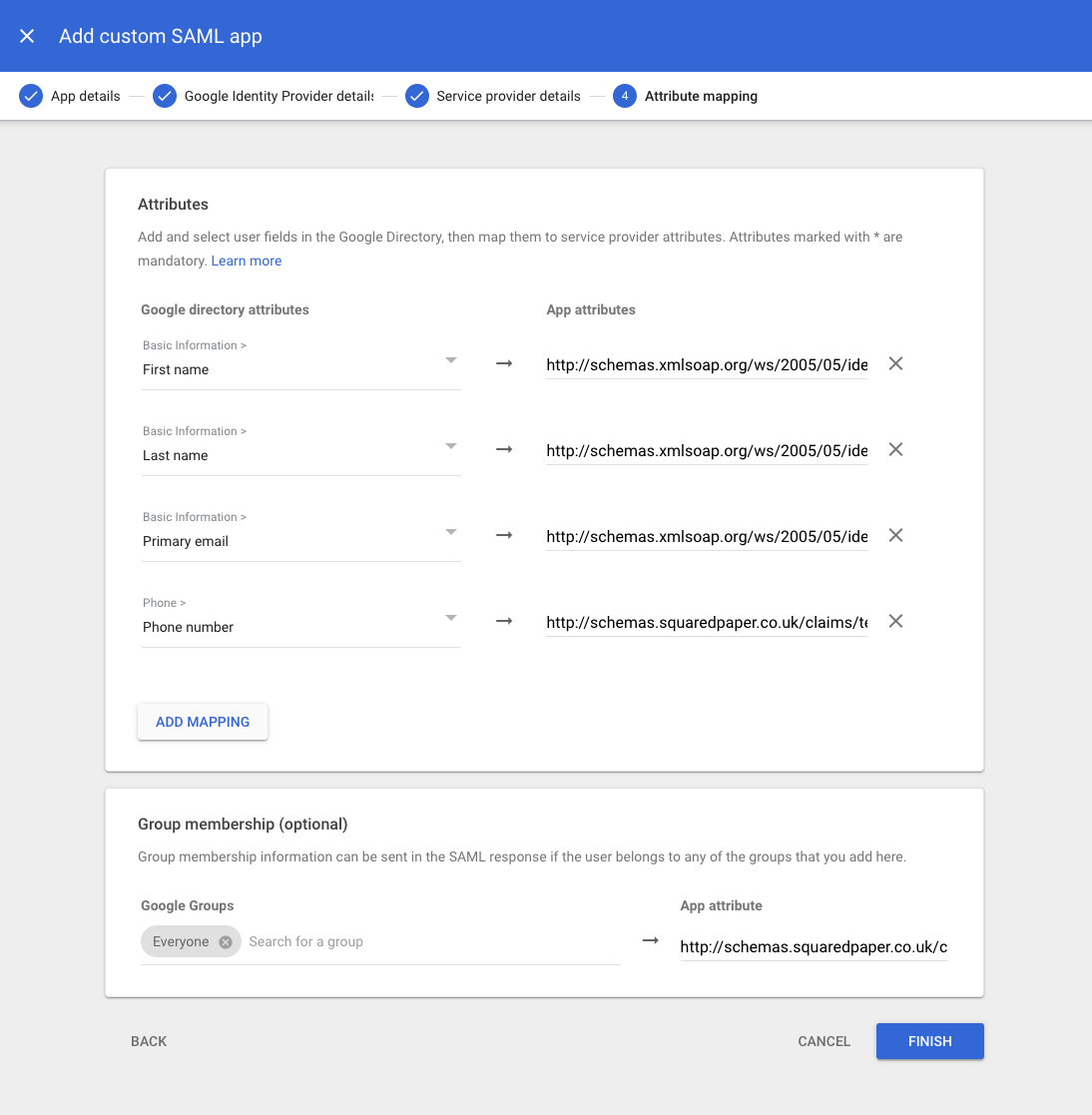Remove the Everyone group chip
The width and height of the screenshot is (1092, 1115).
point(226,941)
